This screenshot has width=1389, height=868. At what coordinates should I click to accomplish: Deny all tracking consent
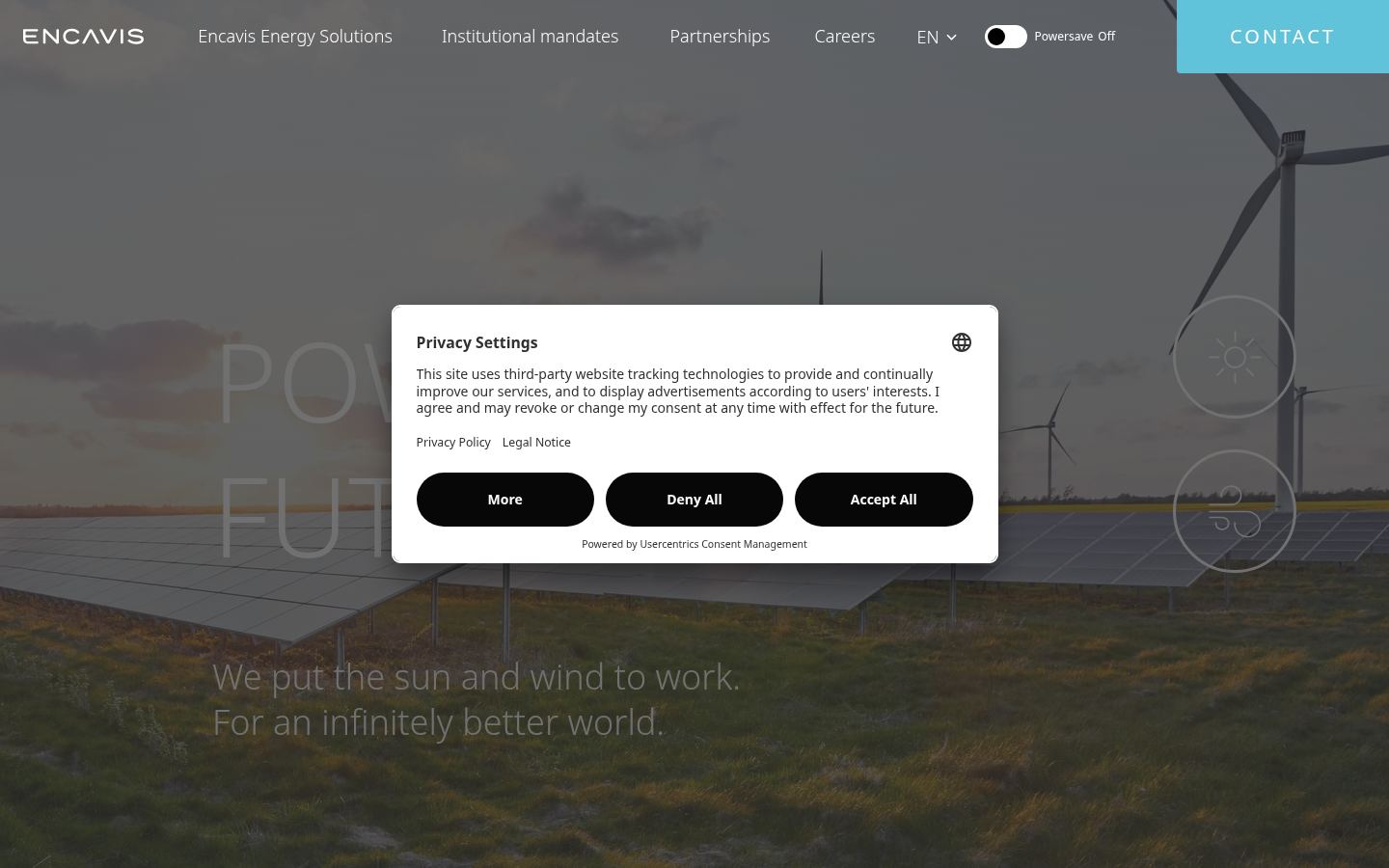coord(694,500)
